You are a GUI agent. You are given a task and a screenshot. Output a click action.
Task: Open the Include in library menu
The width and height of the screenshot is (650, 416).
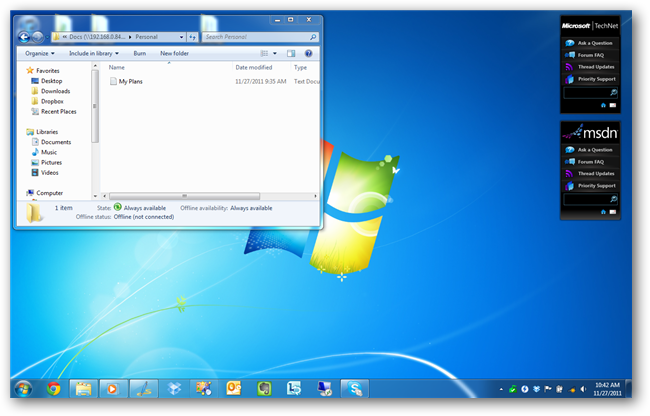[x=94, y=53]
